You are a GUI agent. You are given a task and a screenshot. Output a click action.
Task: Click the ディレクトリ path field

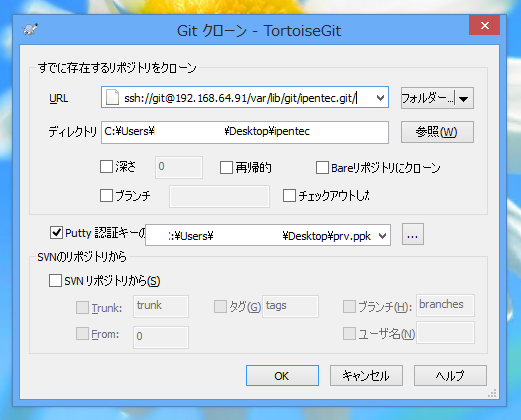pyautogui.click(x=245, y=132)
